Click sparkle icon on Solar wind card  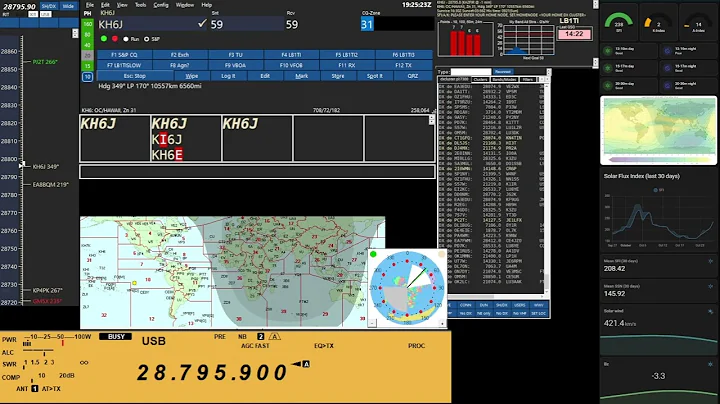coord(710,312)
